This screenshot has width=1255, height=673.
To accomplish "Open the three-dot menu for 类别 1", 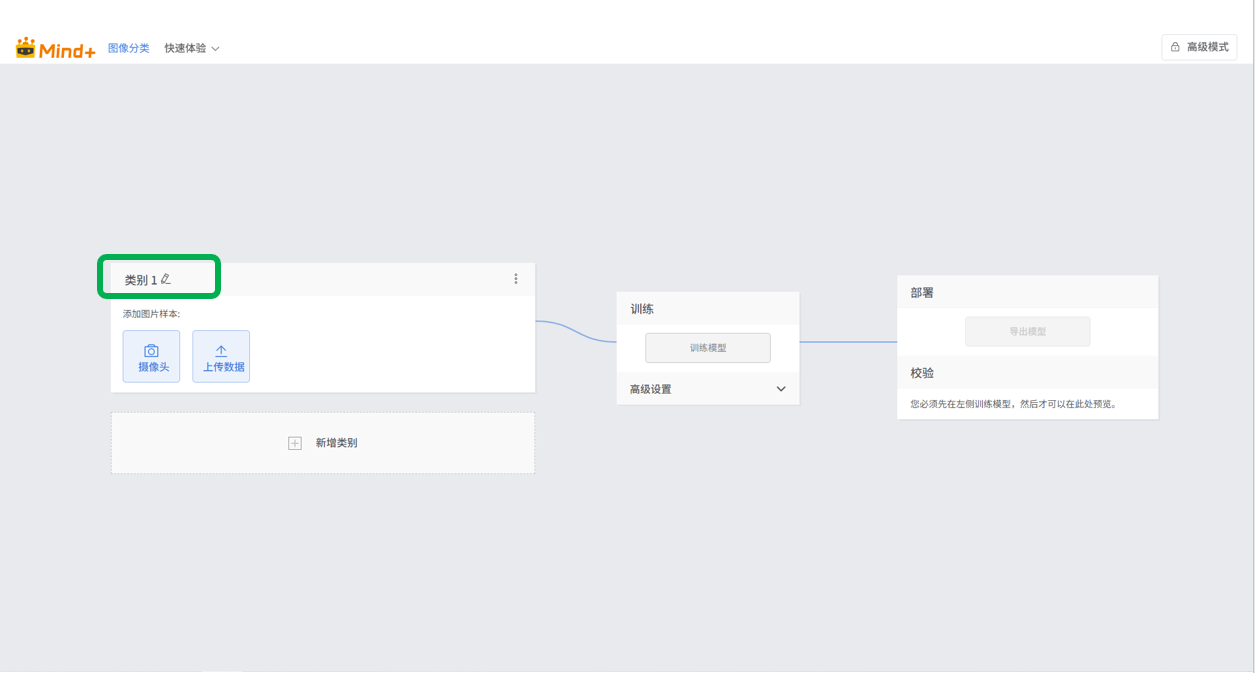I will (516, 279).
